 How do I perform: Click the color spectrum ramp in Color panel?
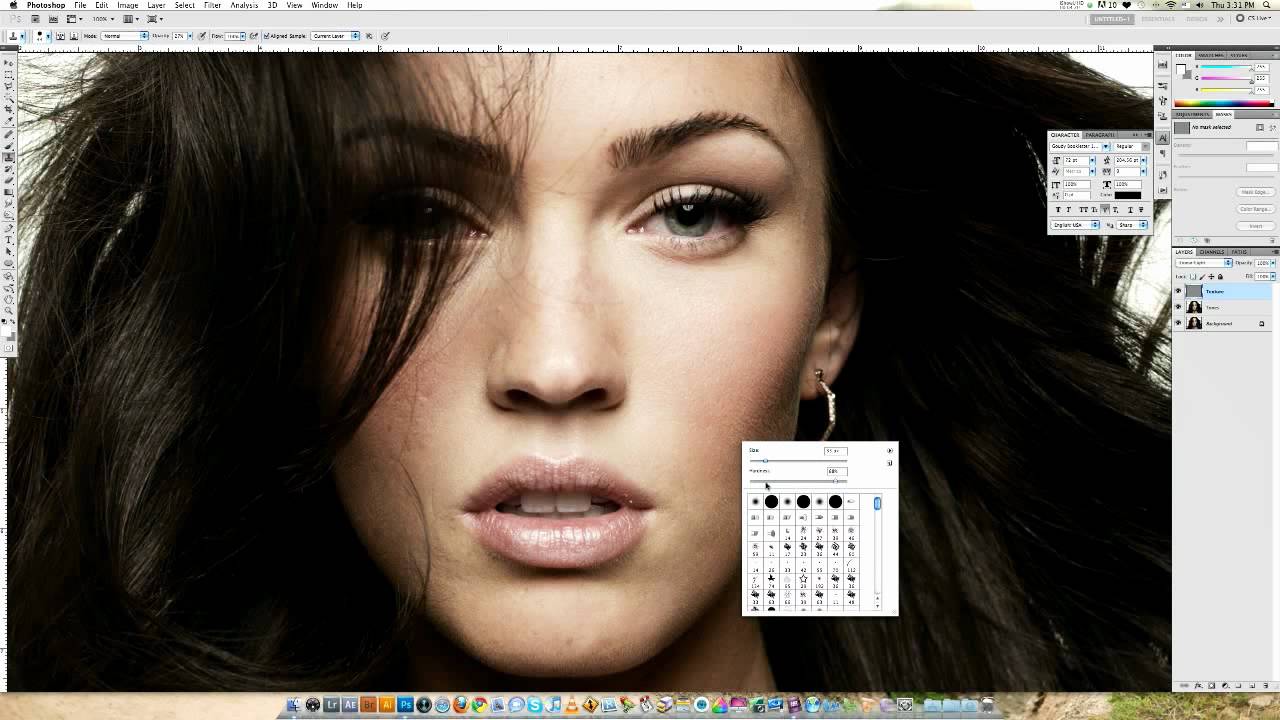click(x=1224, y=103)
